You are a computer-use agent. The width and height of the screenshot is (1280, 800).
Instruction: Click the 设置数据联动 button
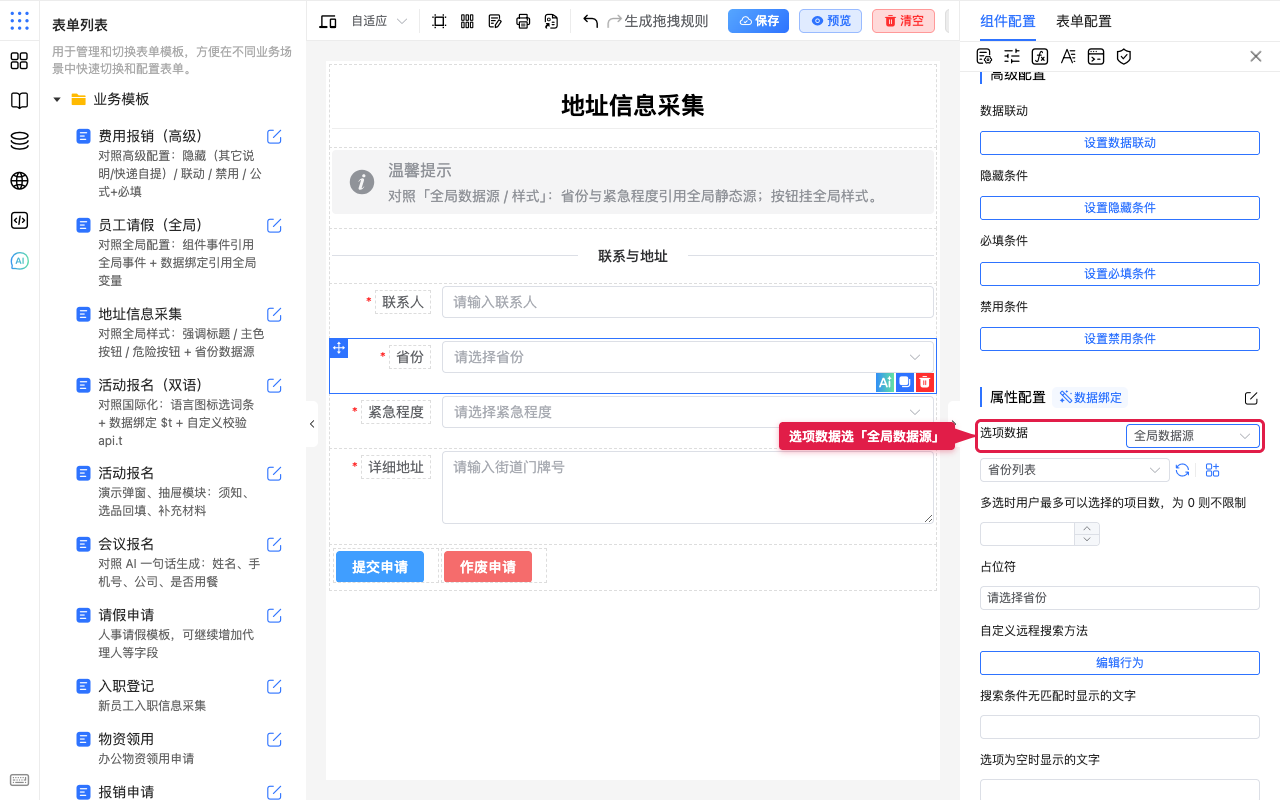click(x=1119, y=143)
